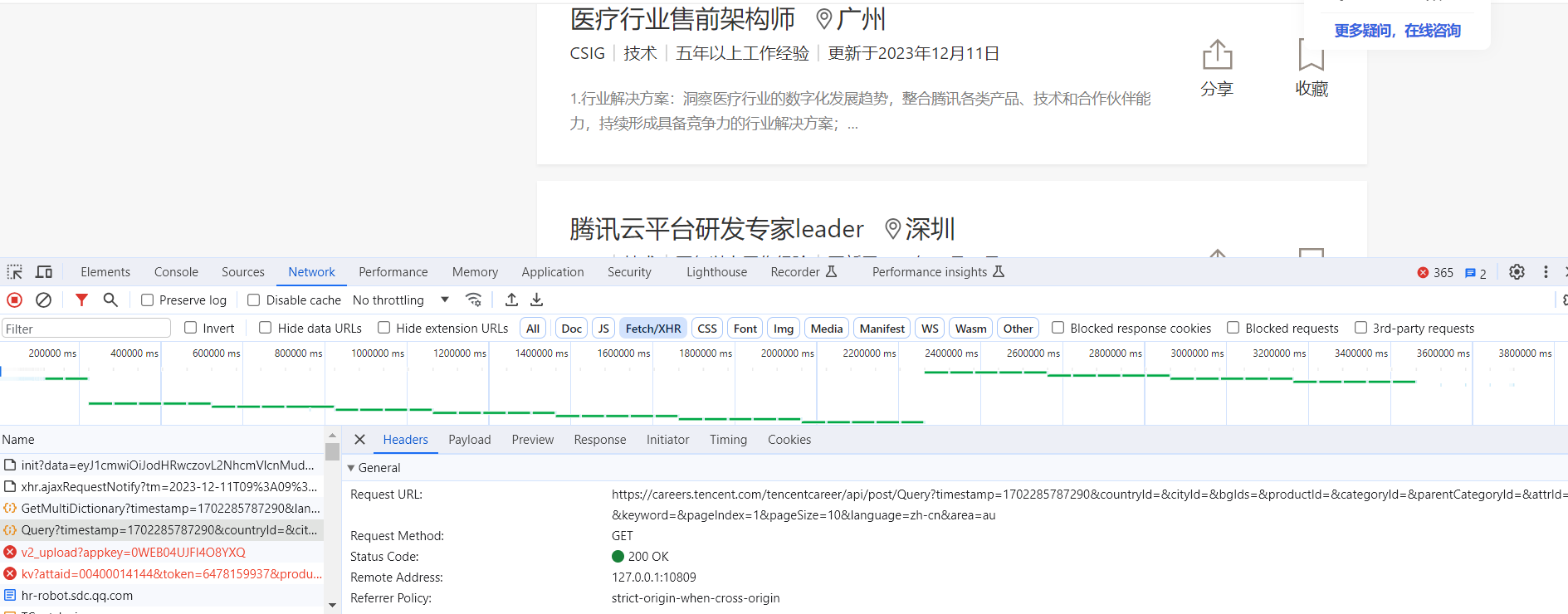Switch to the Memory tab
The width and height of the screenshot is (1568, 614).
475,272
